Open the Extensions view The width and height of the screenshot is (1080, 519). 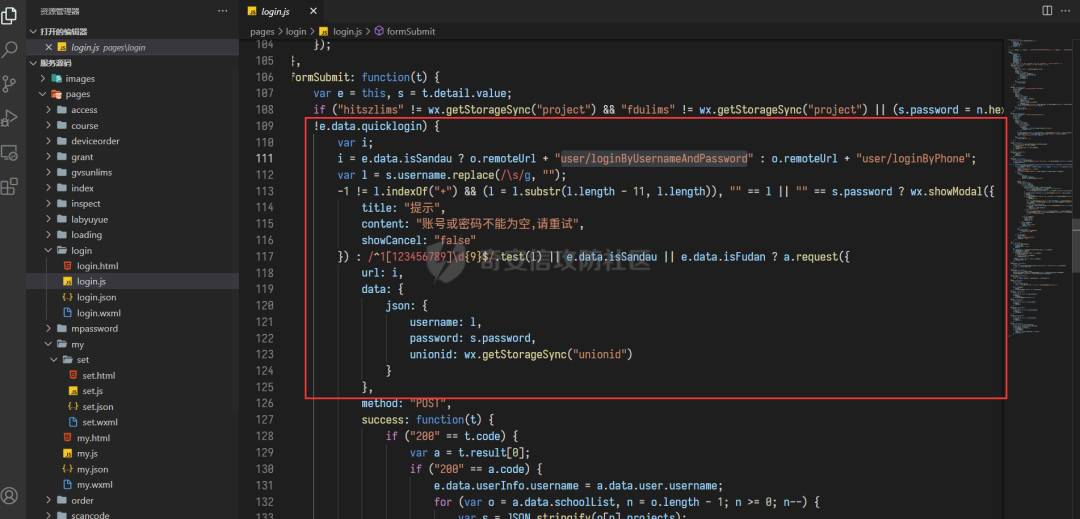pyautogui.click(x=11, y=186)
